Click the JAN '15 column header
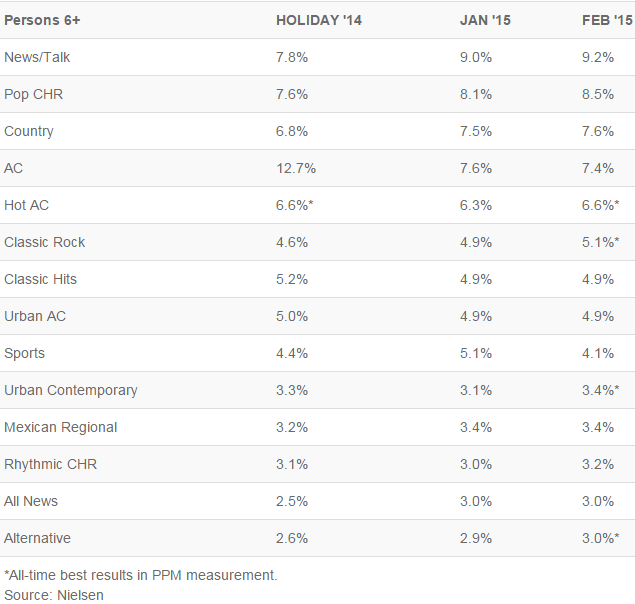This screenshot has height=604, width=635. pos(485,20)
